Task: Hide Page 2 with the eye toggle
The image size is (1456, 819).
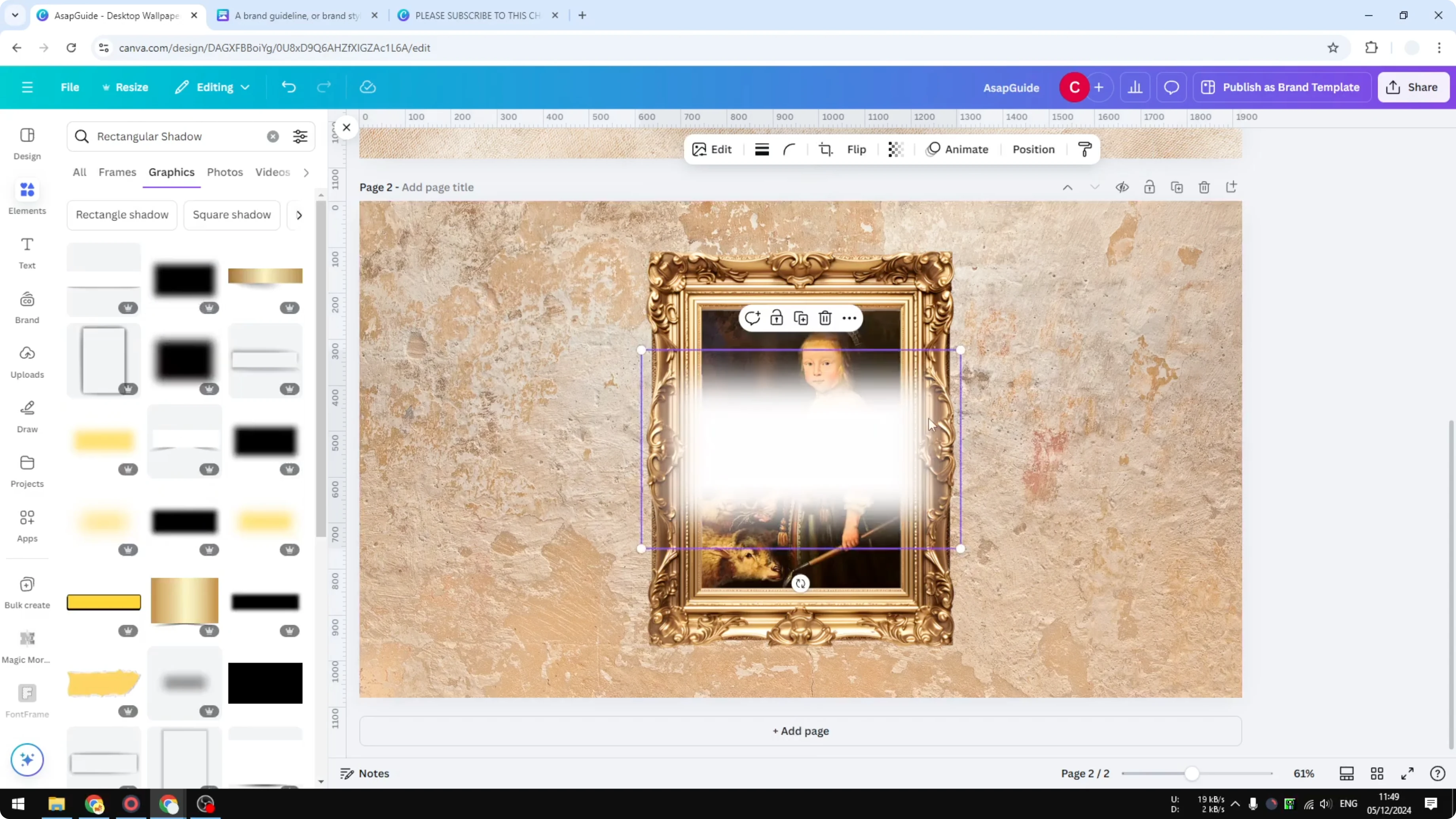Action: click(1122, 187)
